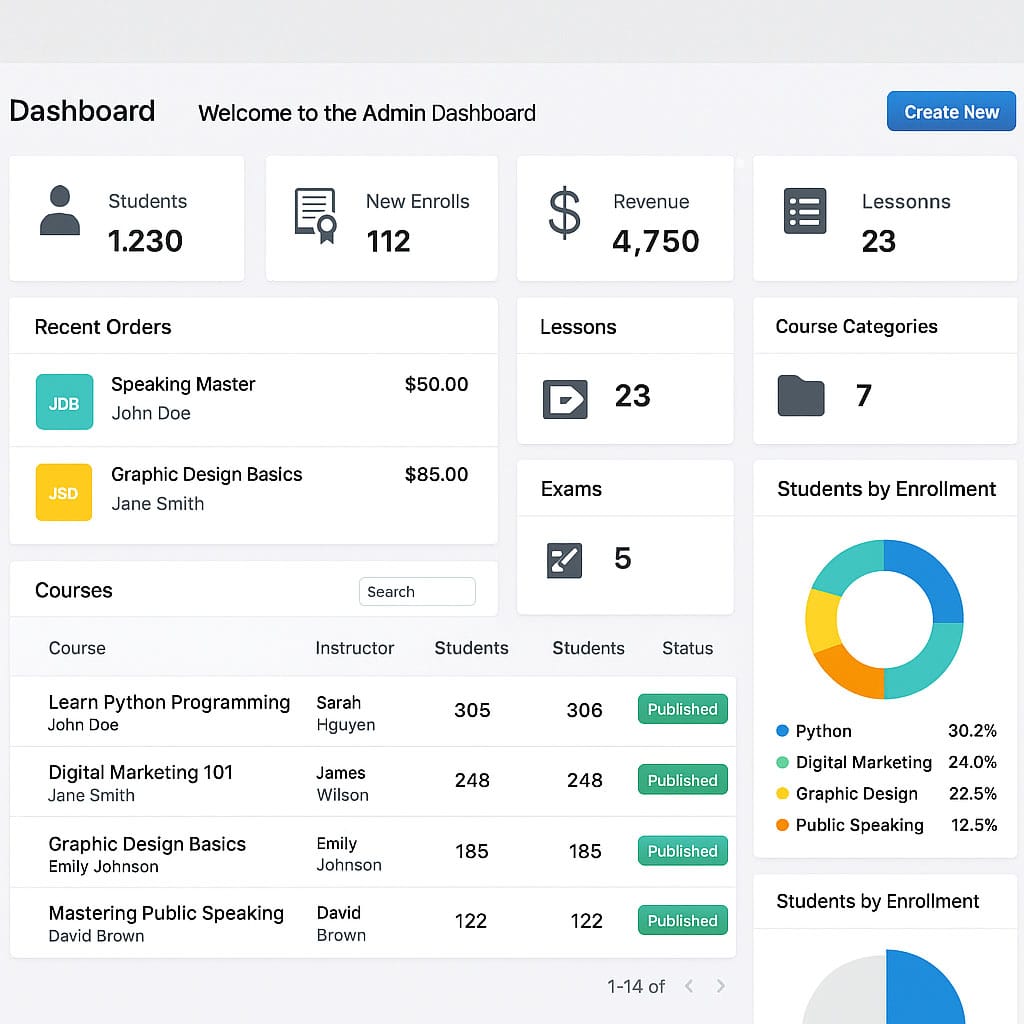Image resolution: width=1024 pixels, height=1024 pixels.
Task: Click the Exams count 5
Action: [622, 558]
